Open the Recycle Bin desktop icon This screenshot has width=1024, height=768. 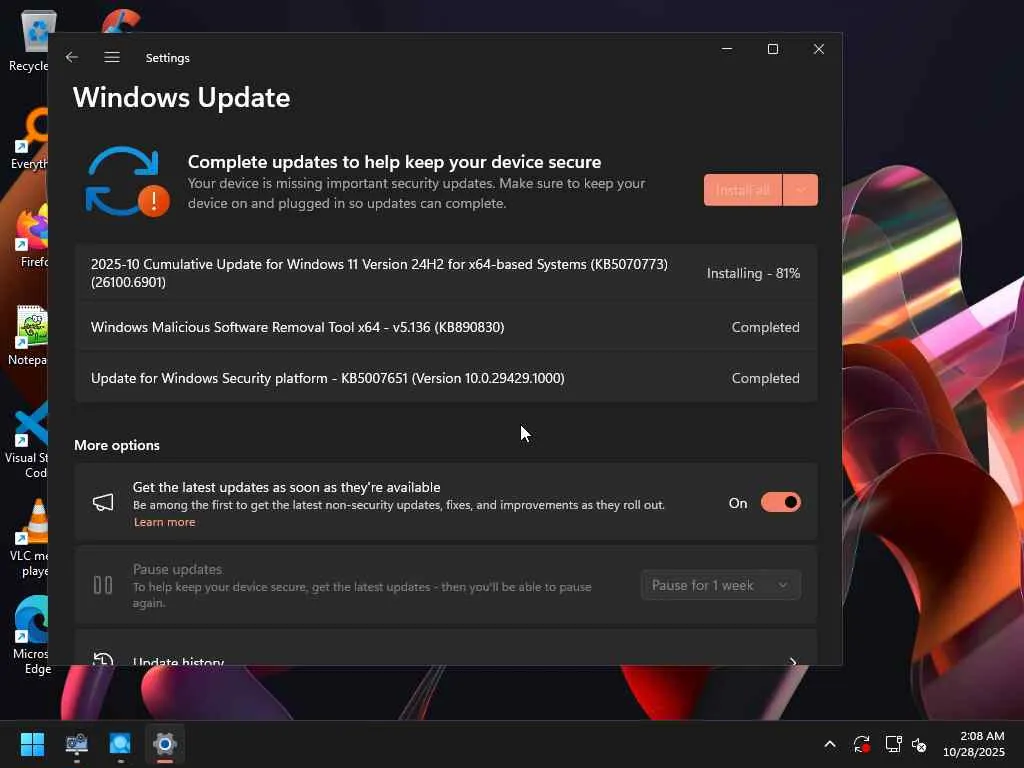[x=29, y=40]
